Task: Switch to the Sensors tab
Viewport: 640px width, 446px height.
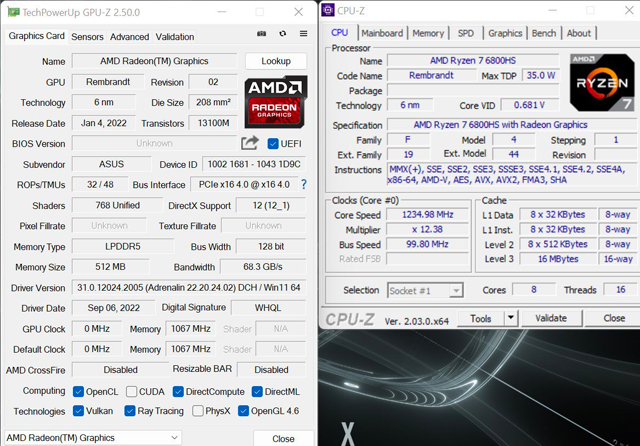Action: pyautogui.click(x=87, y=36)
